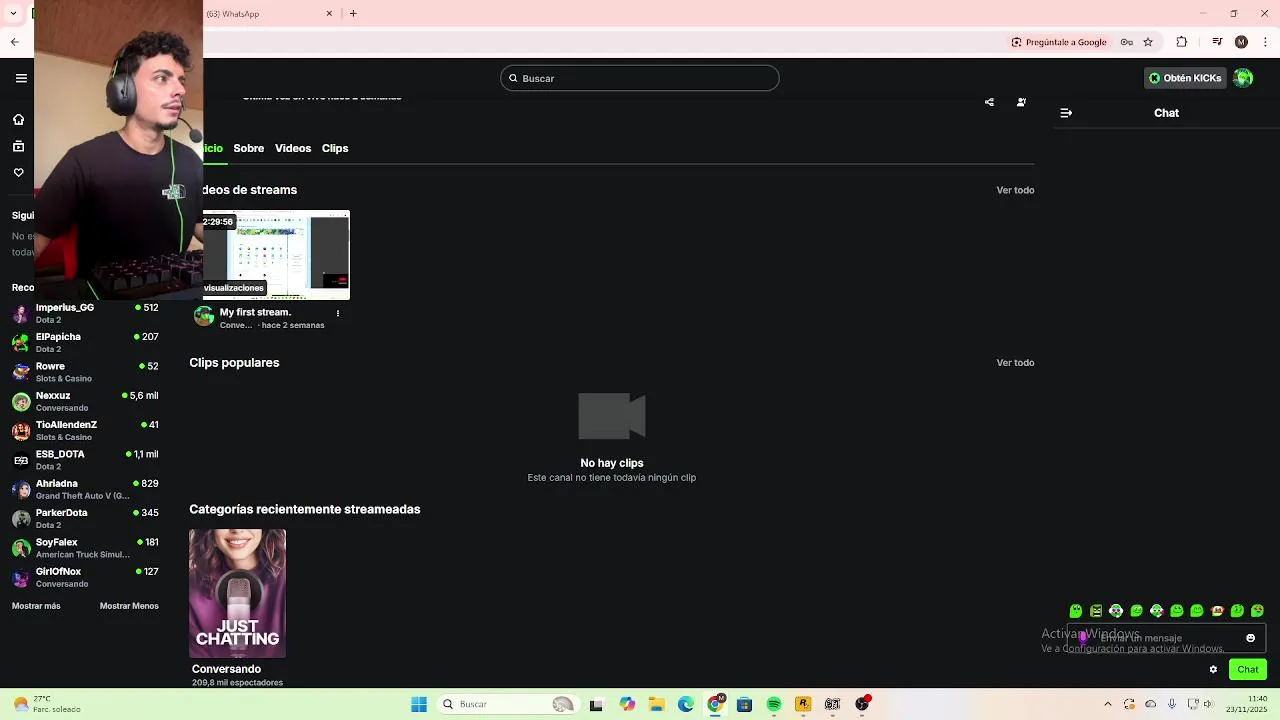Click the Conversando category title
Viewport: 1280px width, 720px height.
(x=226, y=669)
